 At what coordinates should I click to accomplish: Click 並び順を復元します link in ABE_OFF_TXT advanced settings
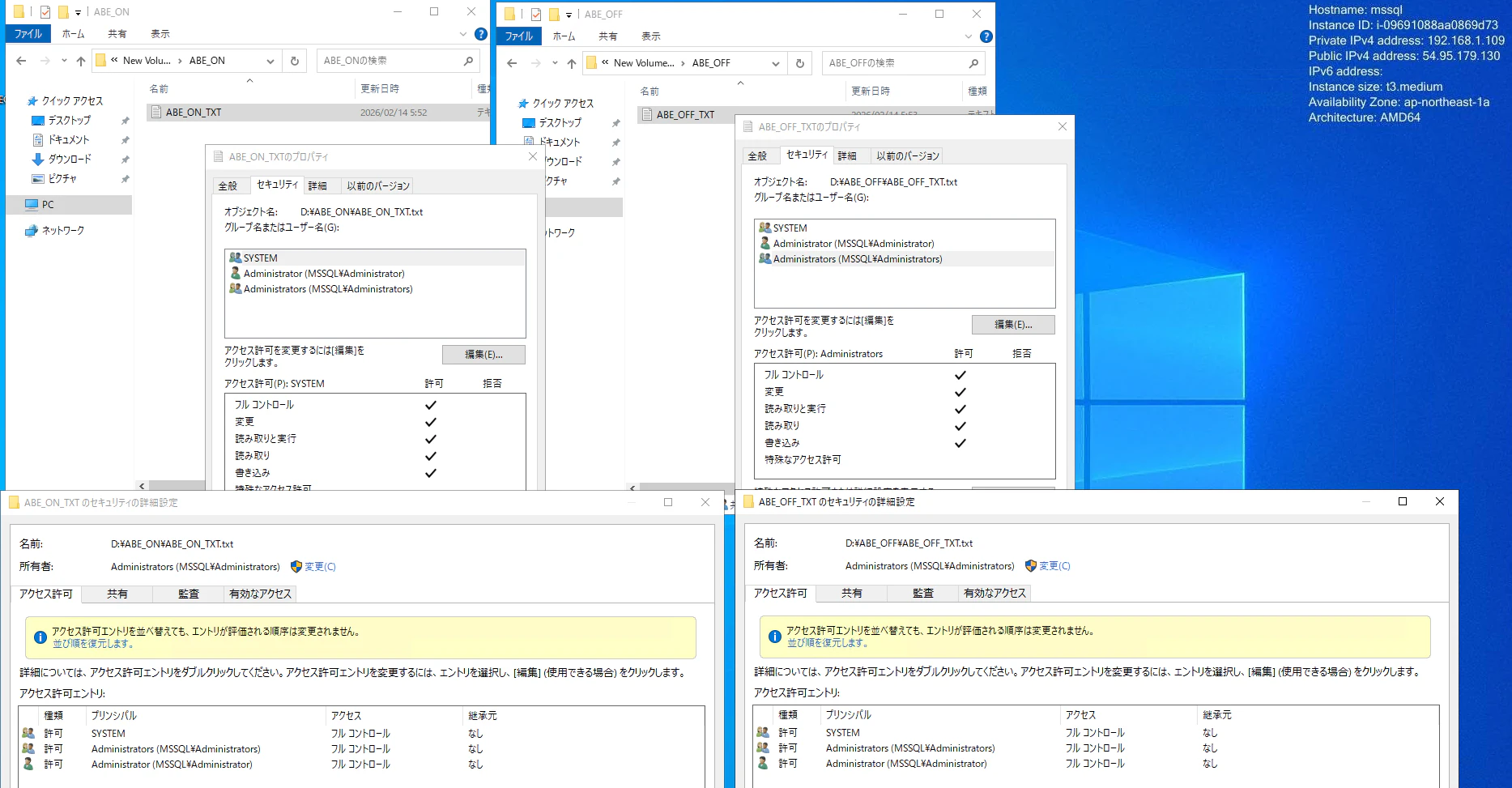[828, 643]
